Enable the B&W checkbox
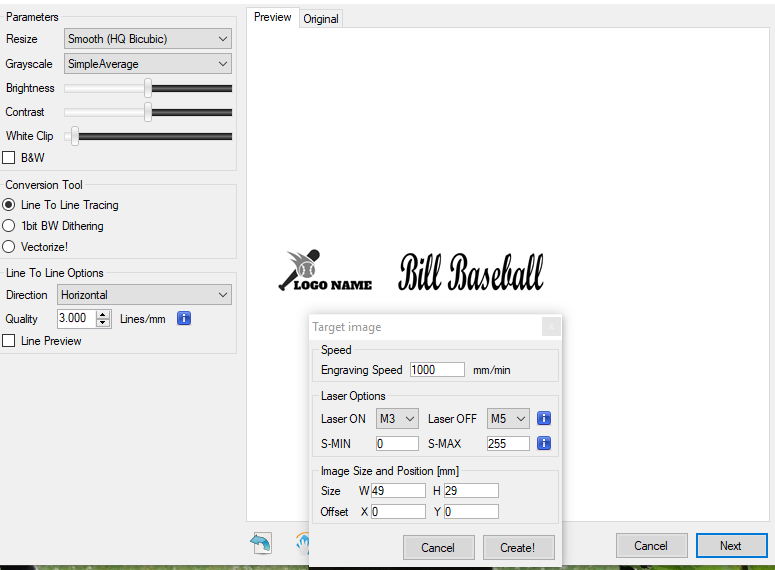This screenshot has width=775, height=570. click(x=9, y=158)
